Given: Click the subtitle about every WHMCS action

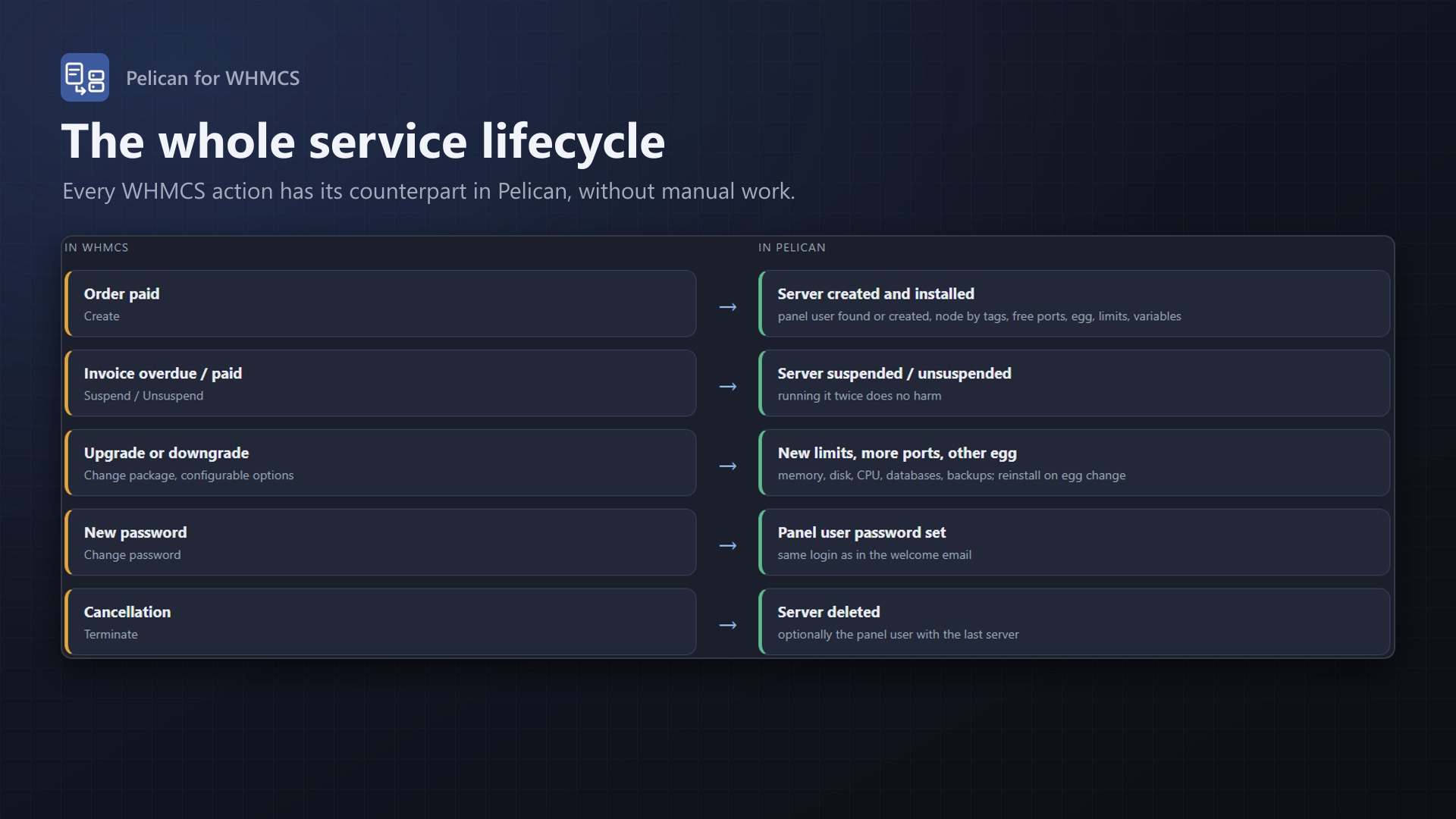Looking at the screenshot, I should click(428, 191).
